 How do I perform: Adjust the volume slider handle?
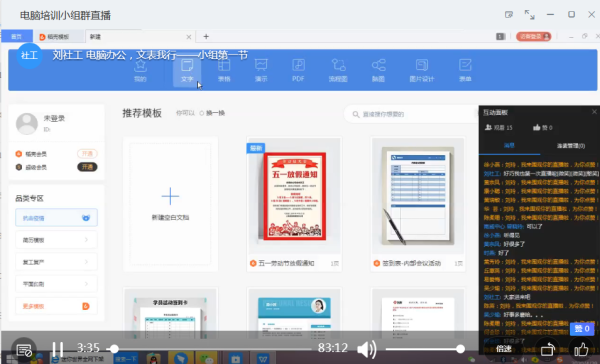460,349
